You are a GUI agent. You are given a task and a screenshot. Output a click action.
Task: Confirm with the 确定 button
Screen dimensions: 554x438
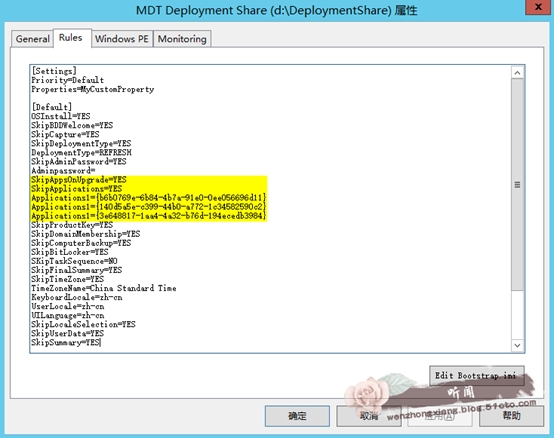point(297,416)
